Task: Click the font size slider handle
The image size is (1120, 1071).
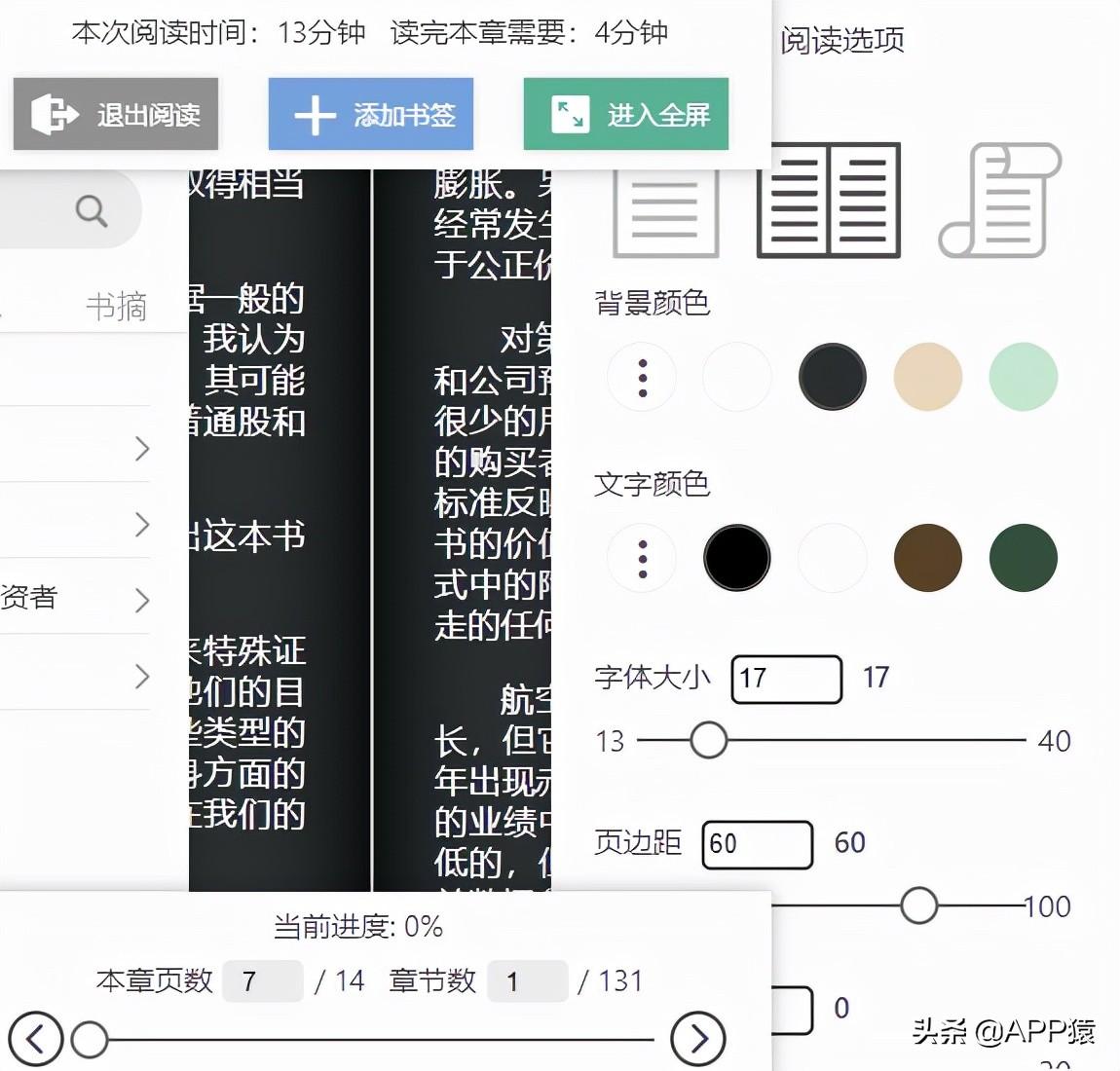Action: point(708,741)
